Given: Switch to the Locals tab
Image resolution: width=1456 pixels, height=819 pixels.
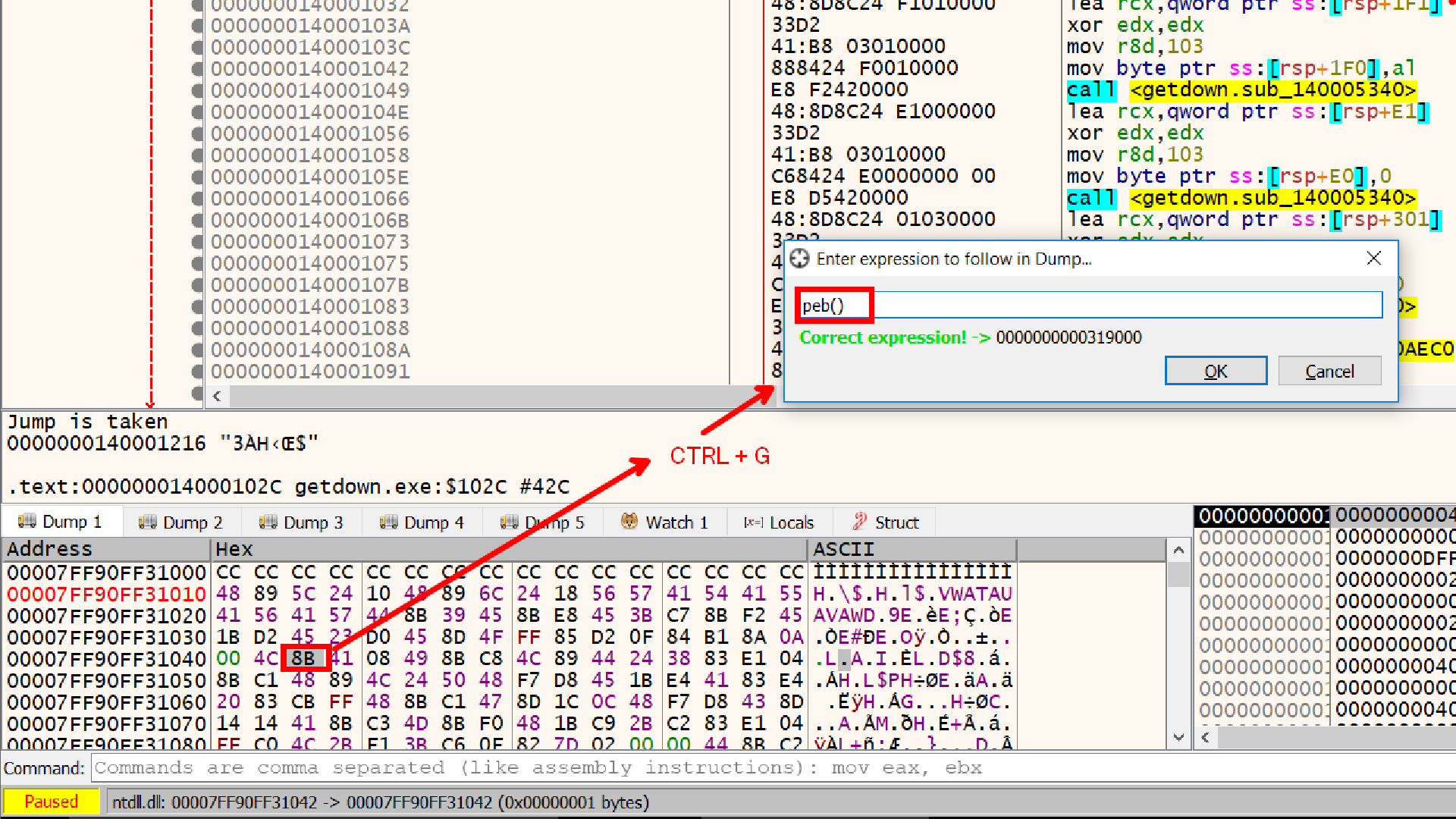Looking at the screenshot, I should pos(780,522).
